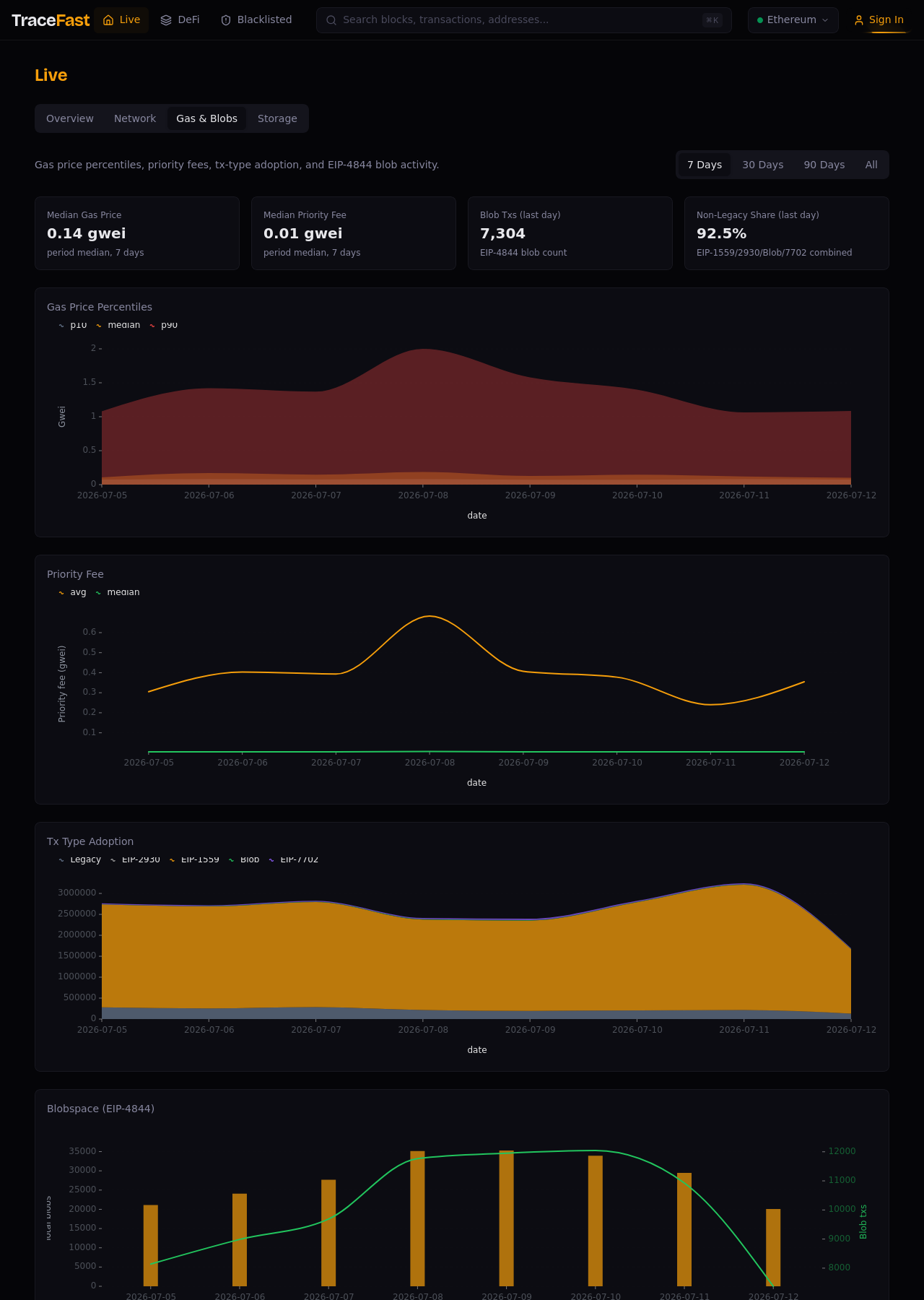This screenshot has height=1300, width=924.
Task: Click the Blobspace bar for 2026-07-05
Action: 151,1245
